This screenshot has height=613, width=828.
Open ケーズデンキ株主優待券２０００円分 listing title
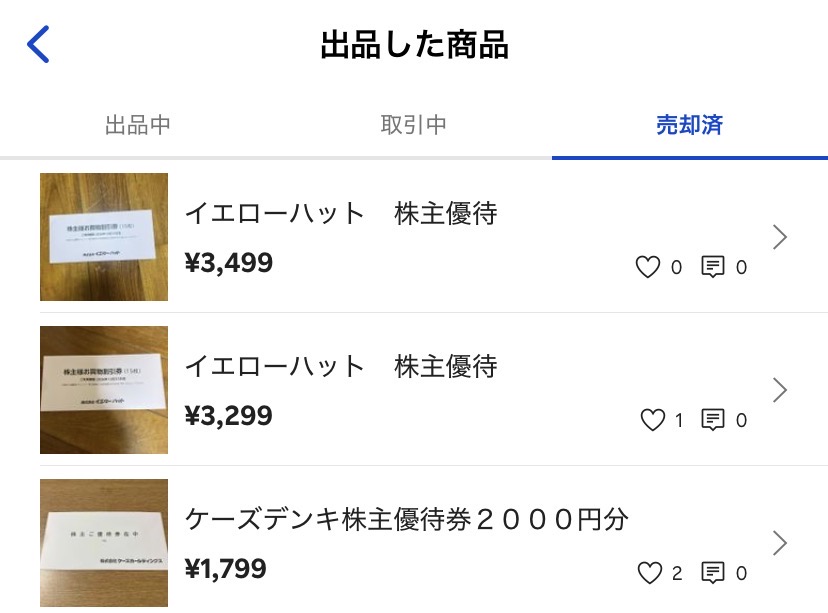click(x=407, y=520)
